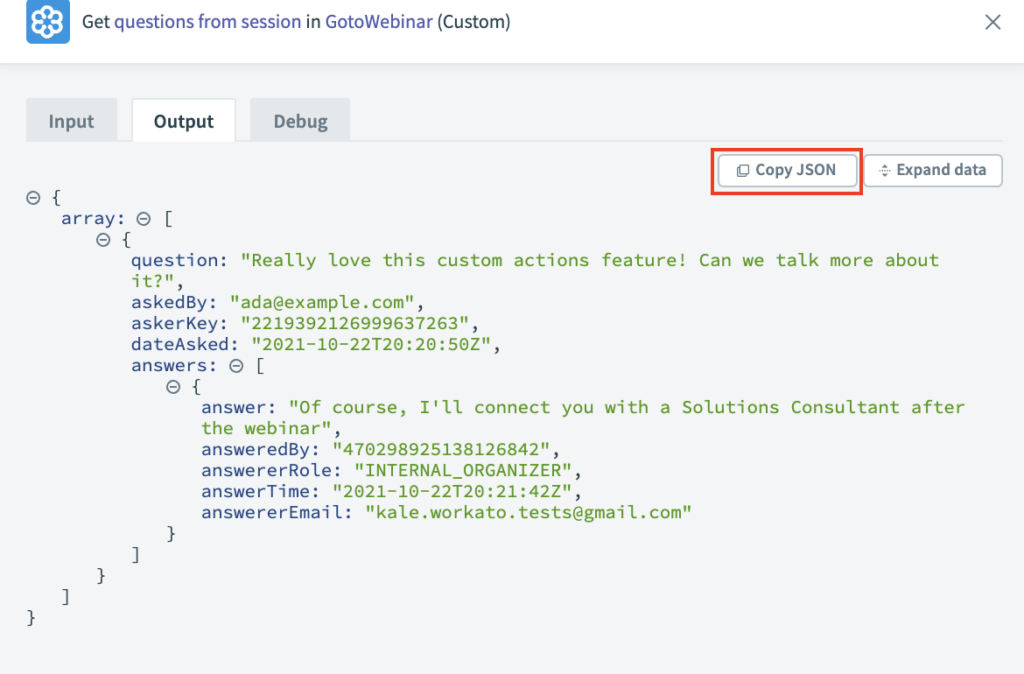Image resolution: width=1024 pixels, height=674 pixels.
Task: Switch to the Input tab
Action: click(71, 120)
